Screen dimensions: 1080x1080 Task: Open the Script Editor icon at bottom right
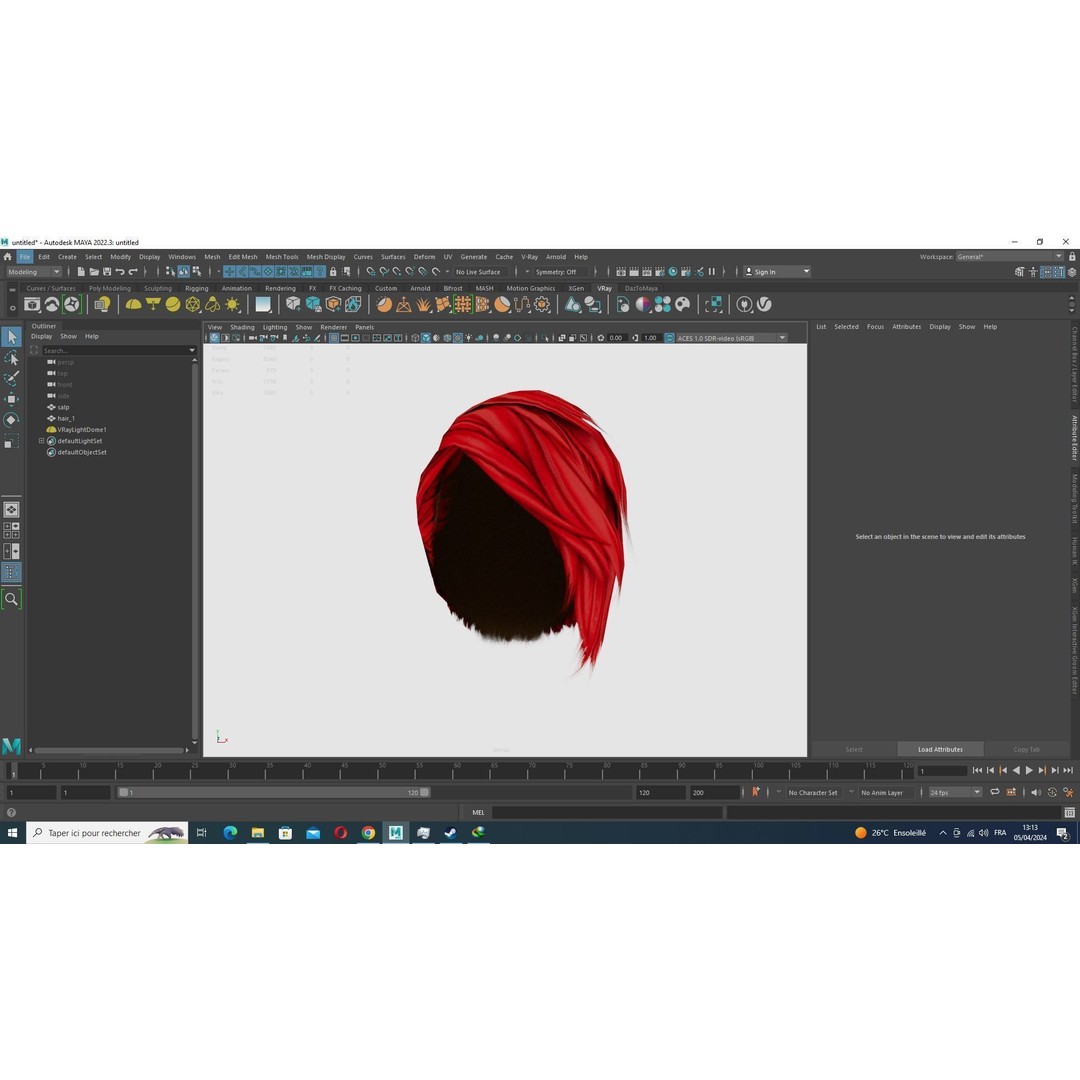[1069, 813]
